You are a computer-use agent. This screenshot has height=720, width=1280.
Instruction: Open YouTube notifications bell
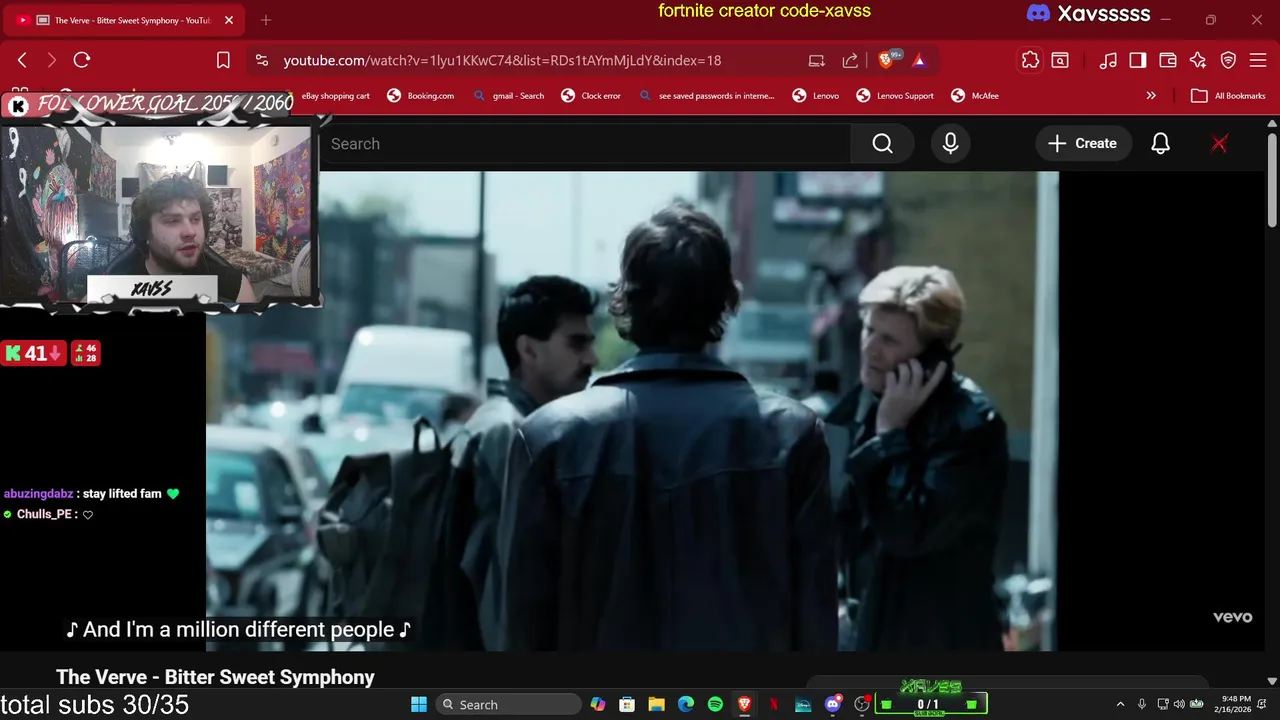point(1160,144)
